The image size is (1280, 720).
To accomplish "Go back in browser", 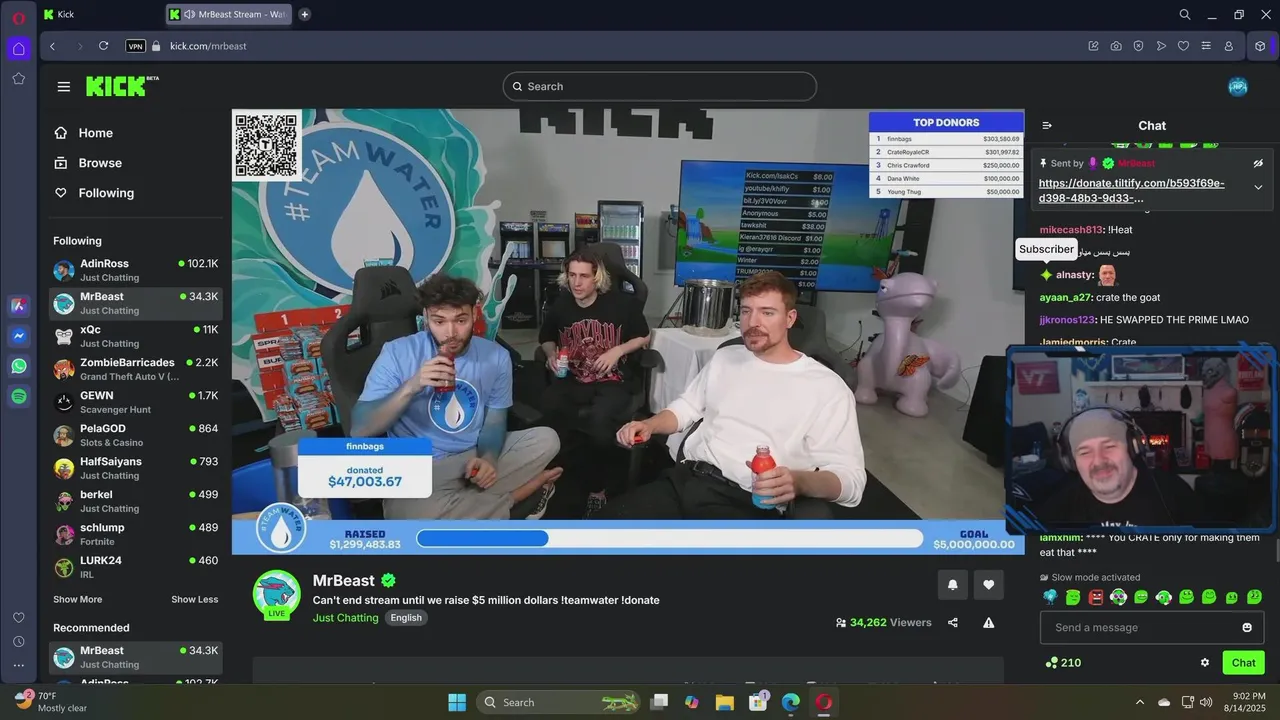I will (52, 46).
